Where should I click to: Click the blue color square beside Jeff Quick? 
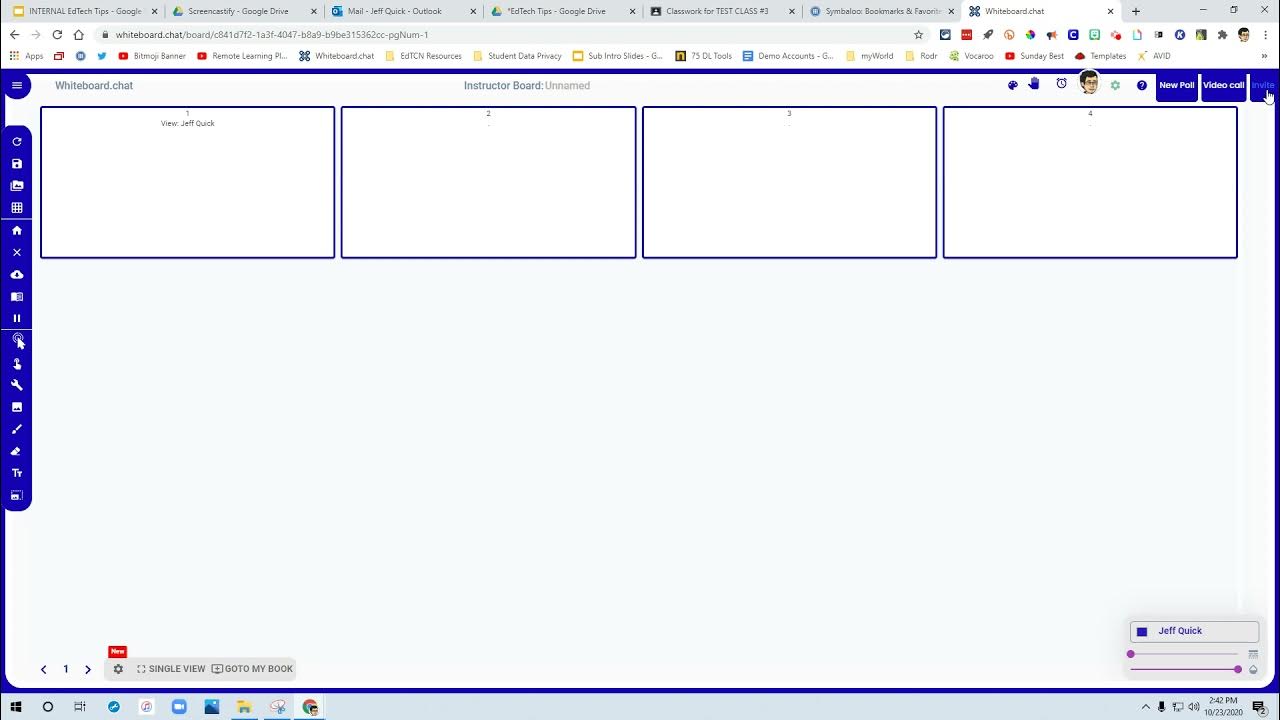[1142, 632]
